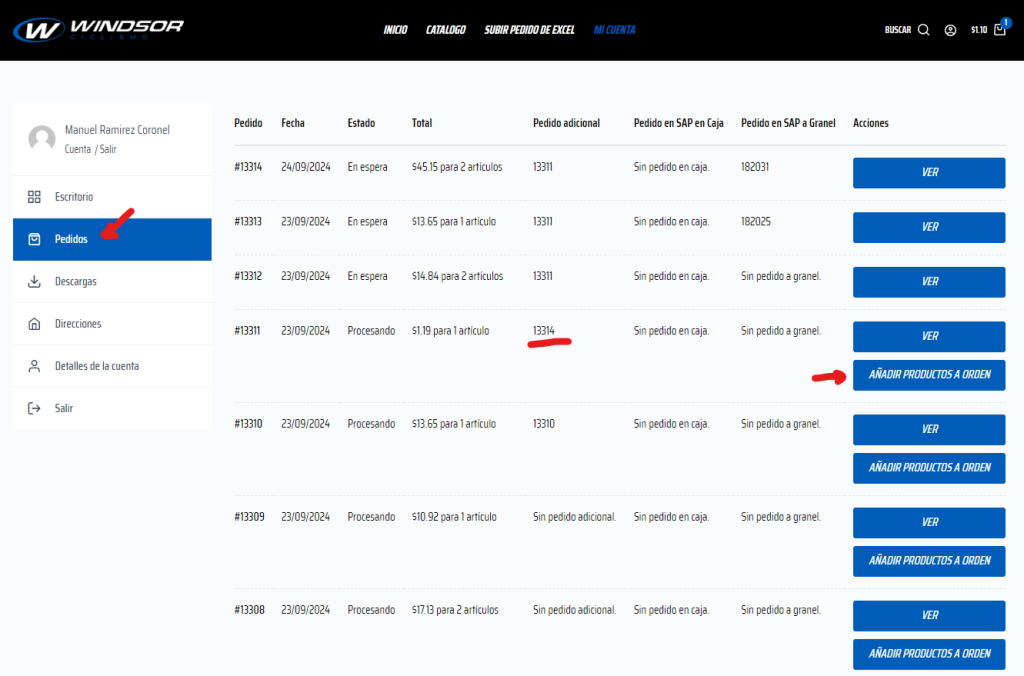Add products to order #13311
The height and width of the screenshot is (676, 1024).
point(928,375)
